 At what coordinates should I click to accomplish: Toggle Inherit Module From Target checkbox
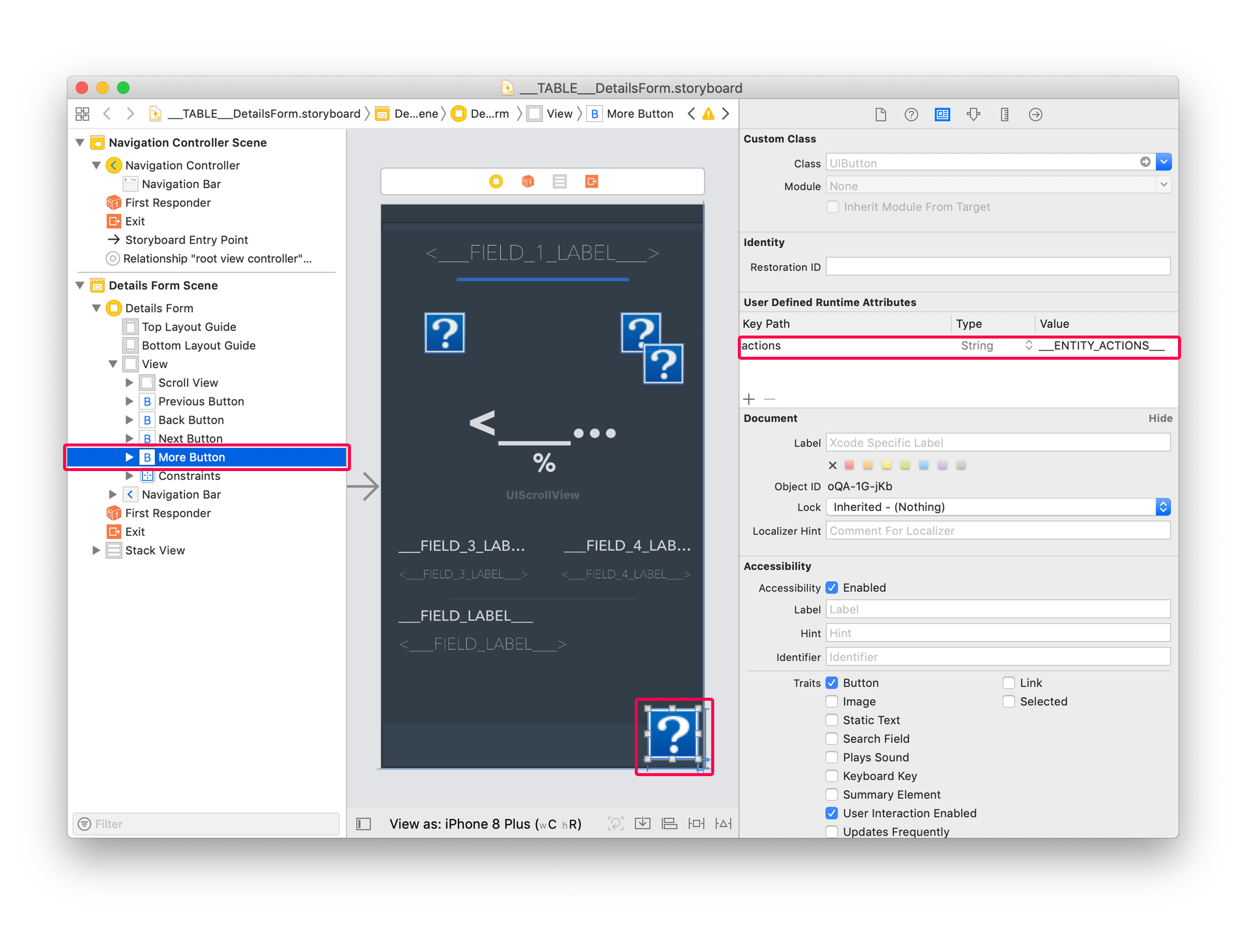click(832, 207)
